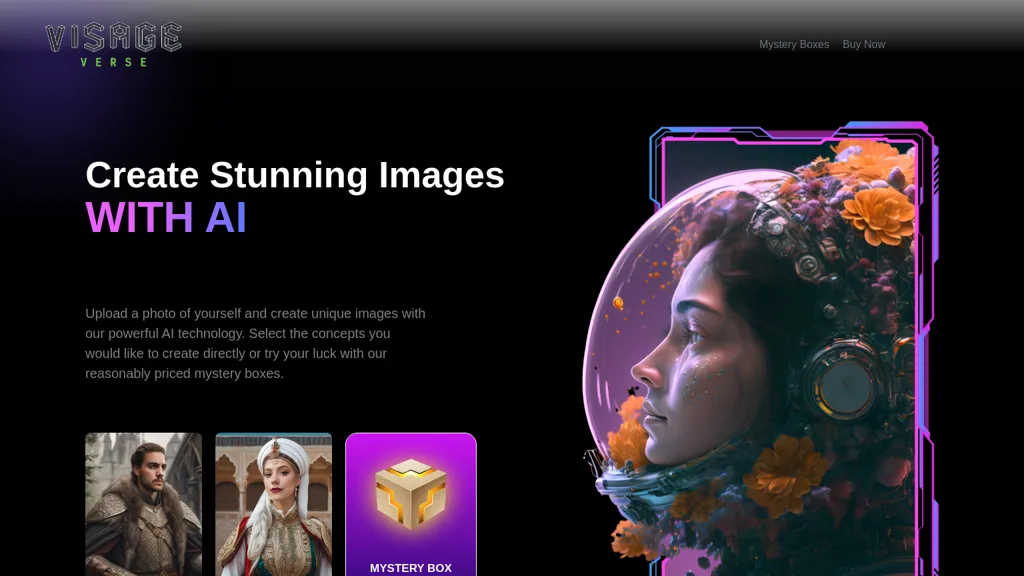Image resolution: width=1024 pixels, height=576 pixels.
Task: Click the 'WITH AI' gradient heading
Action: pos(166,217)
